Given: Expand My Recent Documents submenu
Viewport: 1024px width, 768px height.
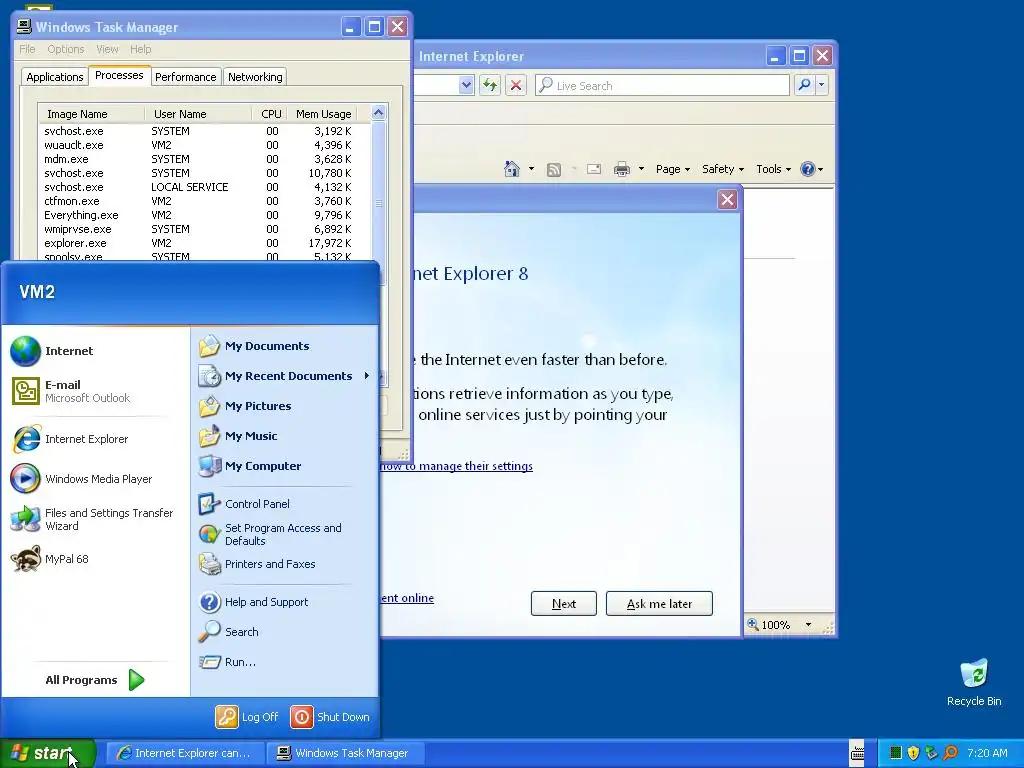Looking at the screenshot, I should (x=285, y=376).
